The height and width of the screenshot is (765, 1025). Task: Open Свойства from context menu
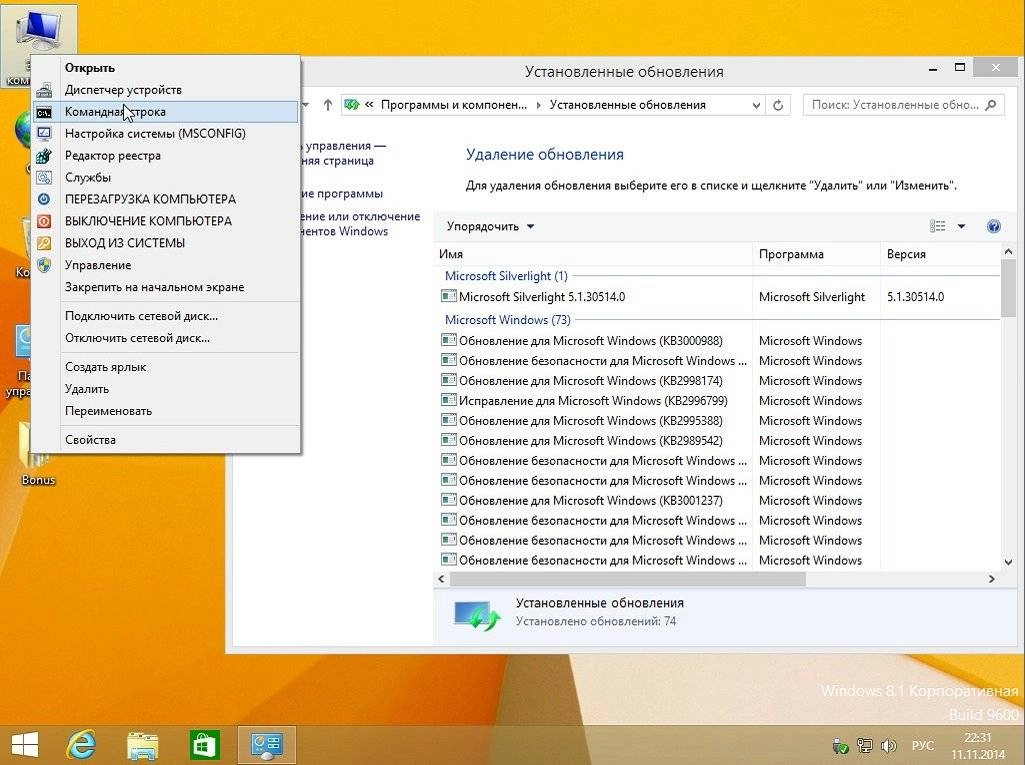coord(167,439)
